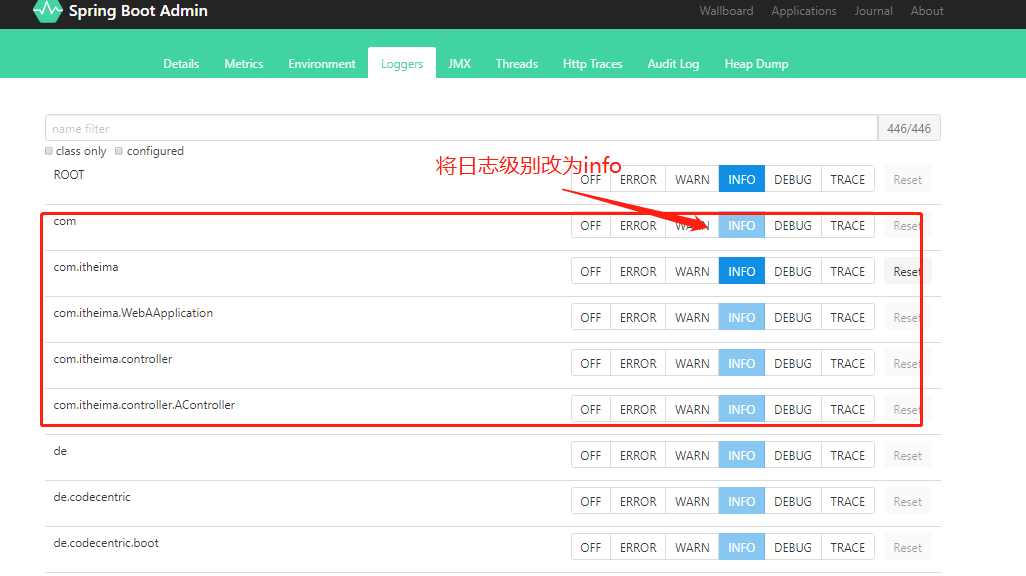Enable the configured checkbox
Viewport: 1026px width, 576px height.
pos(118,151)
